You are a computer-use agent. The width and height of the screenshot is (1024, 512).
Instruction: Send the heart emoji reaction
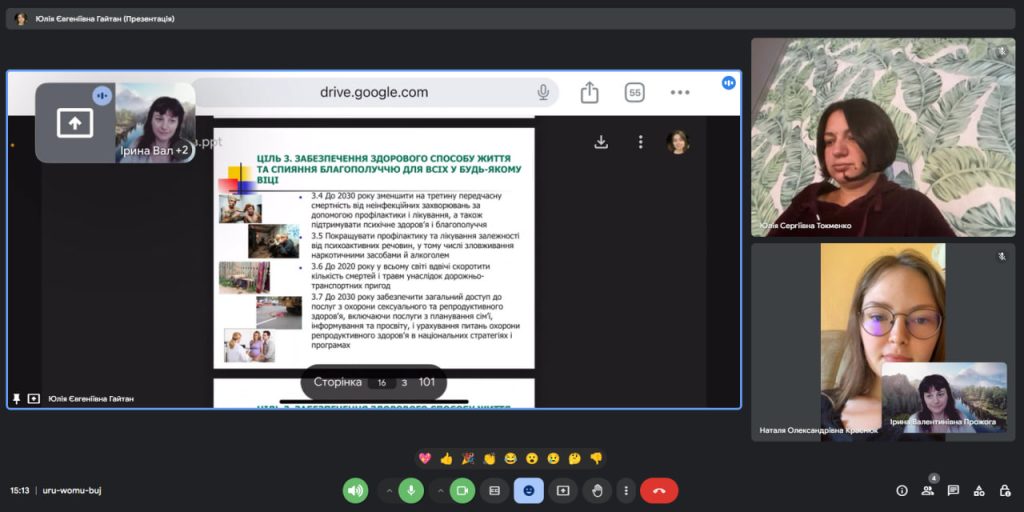425,458
